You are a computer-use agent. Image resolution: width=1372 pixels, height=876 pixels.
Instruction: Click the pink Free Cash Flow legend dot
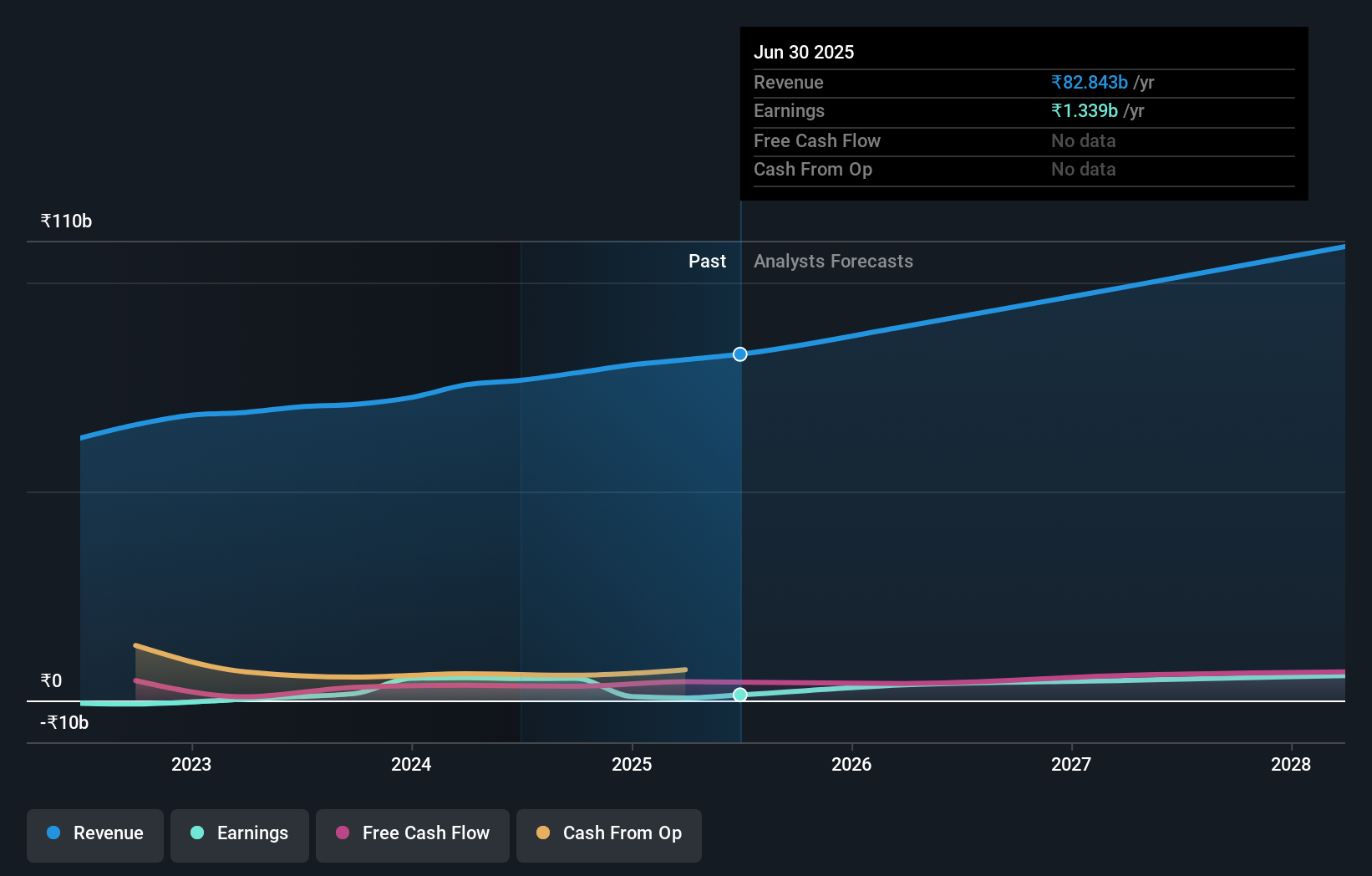[x=343, y=833]
